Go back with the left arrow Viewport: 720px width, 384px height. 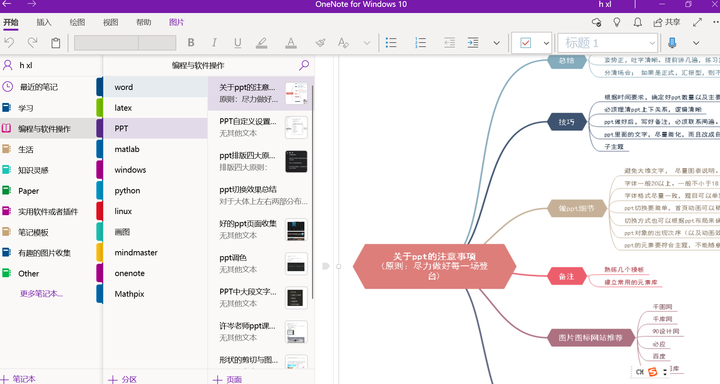coord(7,4)
